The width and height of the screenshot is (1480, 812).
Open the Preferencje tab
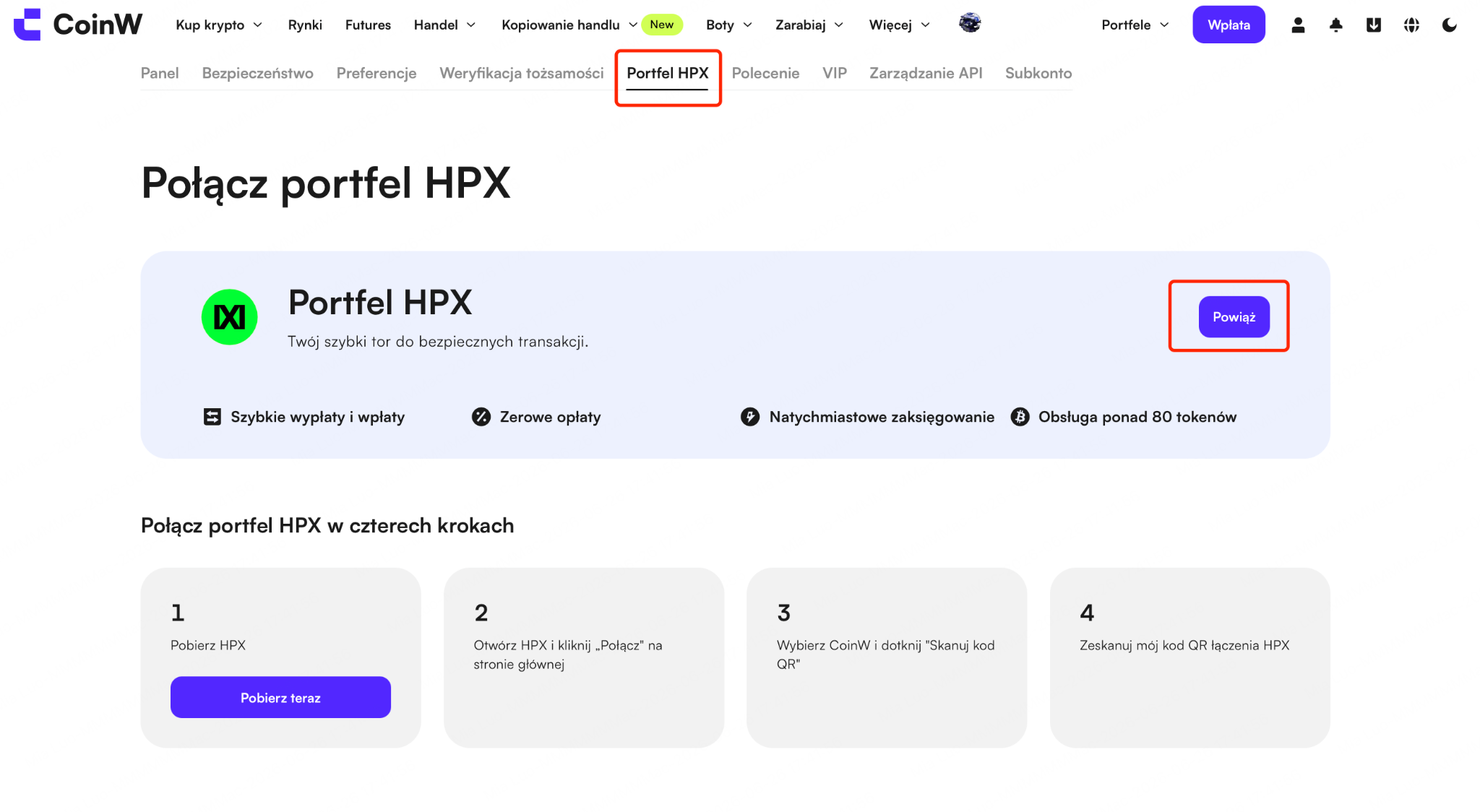click(x=377, y=73)
